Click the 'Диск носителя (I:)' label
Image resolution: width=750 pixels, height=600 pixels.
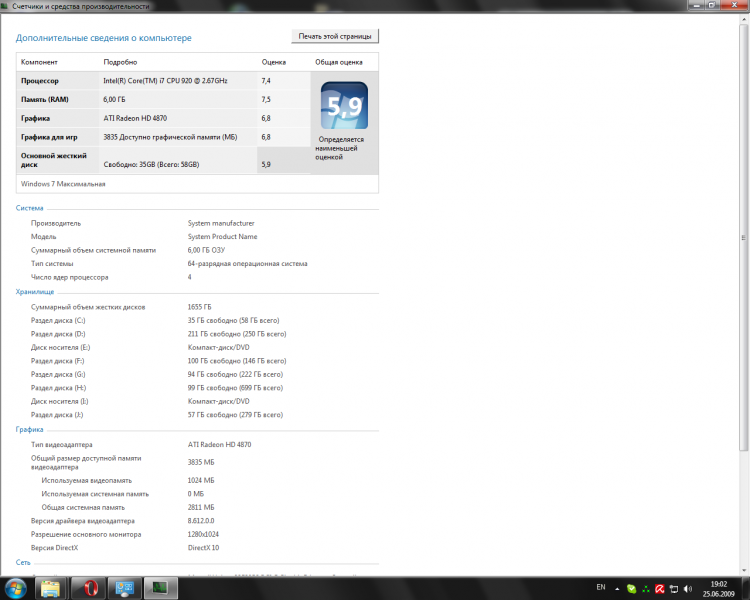pos(59,401)
